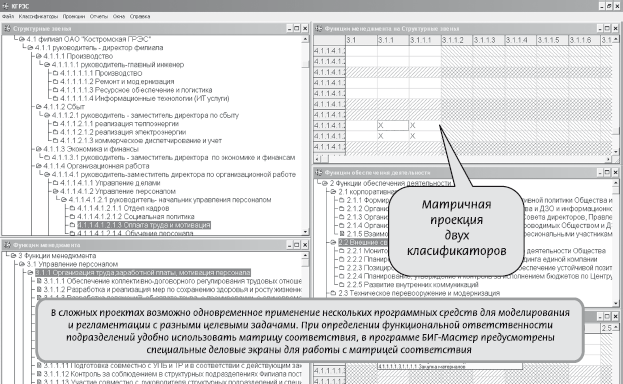
Task: Select 4.1.1.4.1.2.1.3 Оплата труда и мотивация
Action: (x=143, y=225)
